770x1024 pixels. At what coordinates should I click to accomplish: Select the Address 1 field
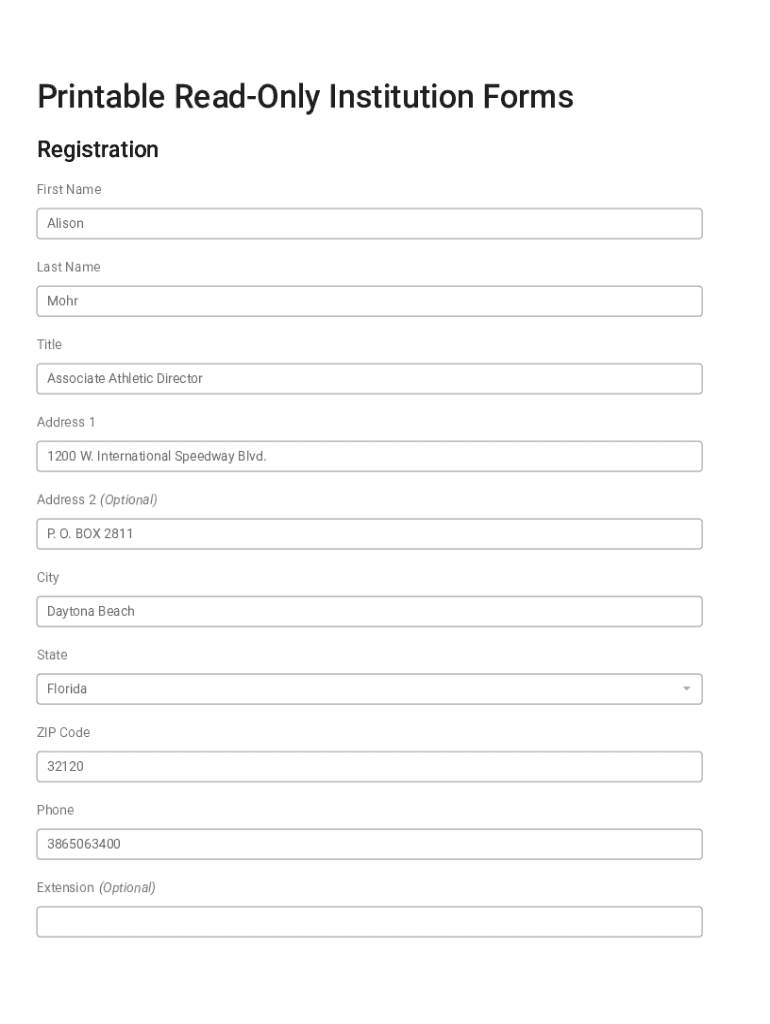369,455
